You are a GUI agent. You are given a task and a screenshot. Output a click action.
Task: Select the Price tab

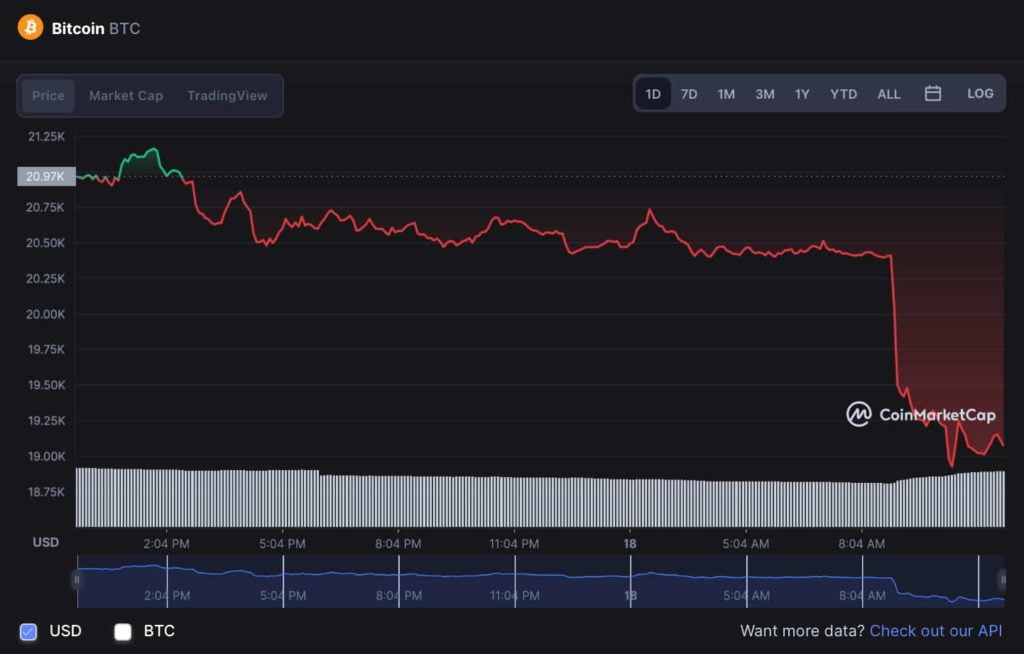click(48, 96)
